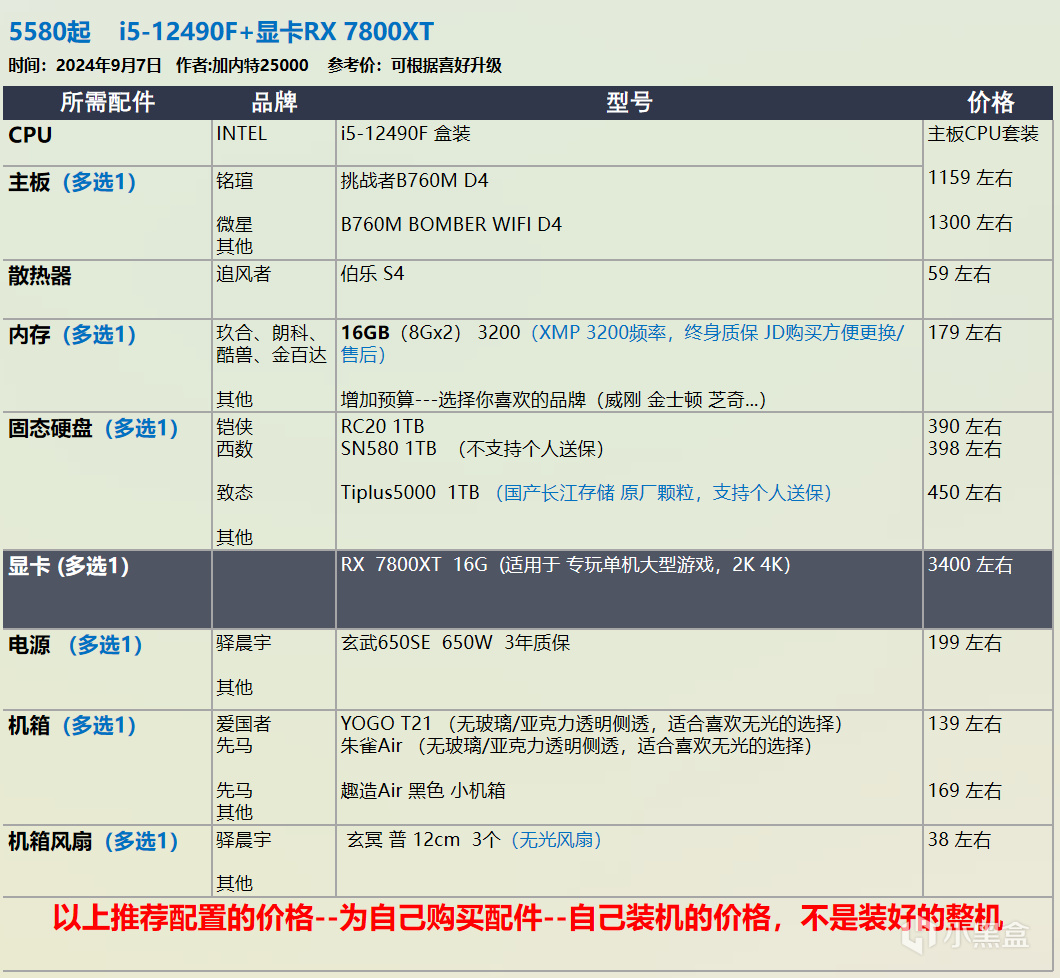Click the date text '2024年9月7日'
This screenshot has height=978, width=1060.
click(x=109, y=66)
